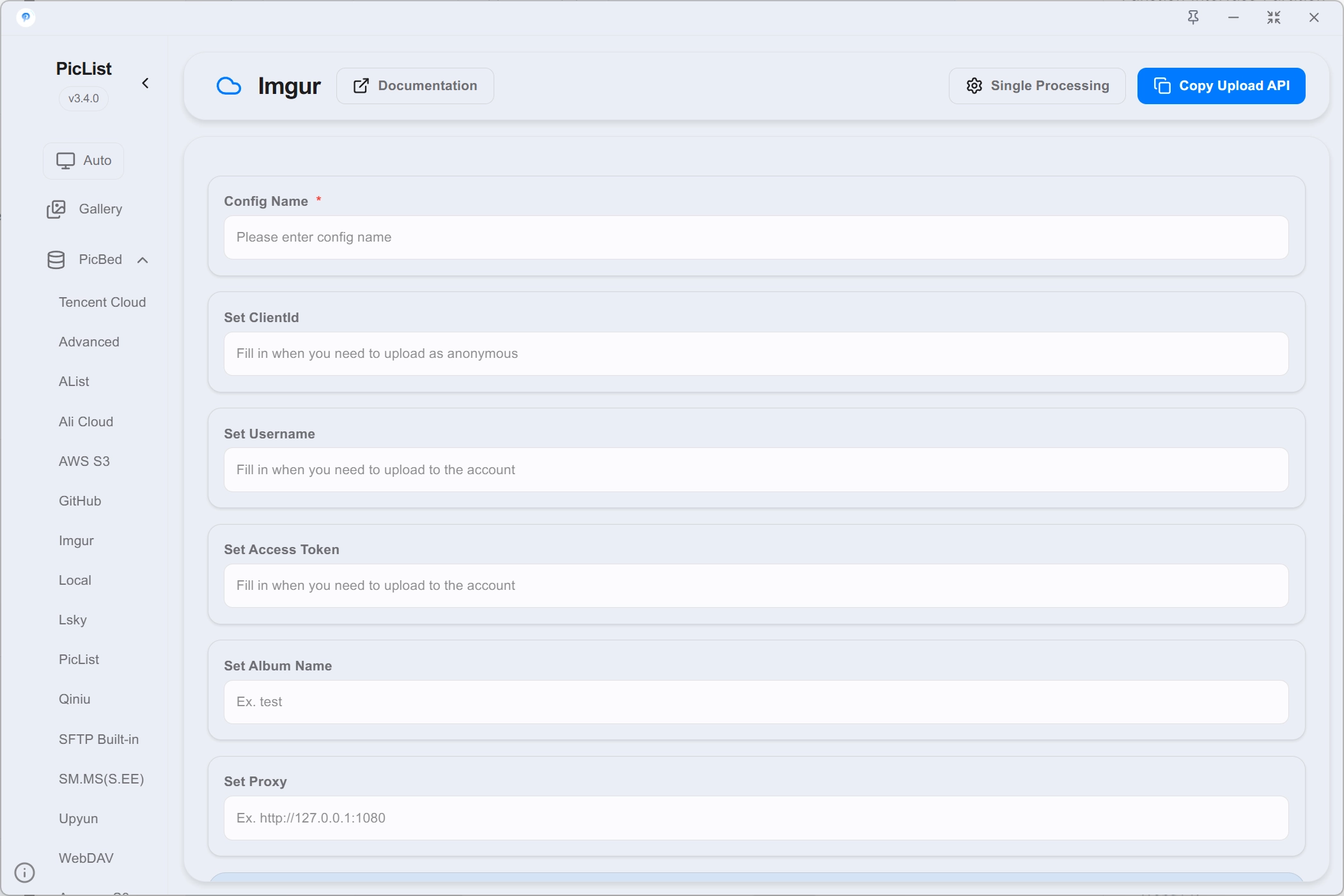This screenshot has height=896, width=1344.
Task: Click the PicList title in sidebar header
Action: (x=84, y=68)
